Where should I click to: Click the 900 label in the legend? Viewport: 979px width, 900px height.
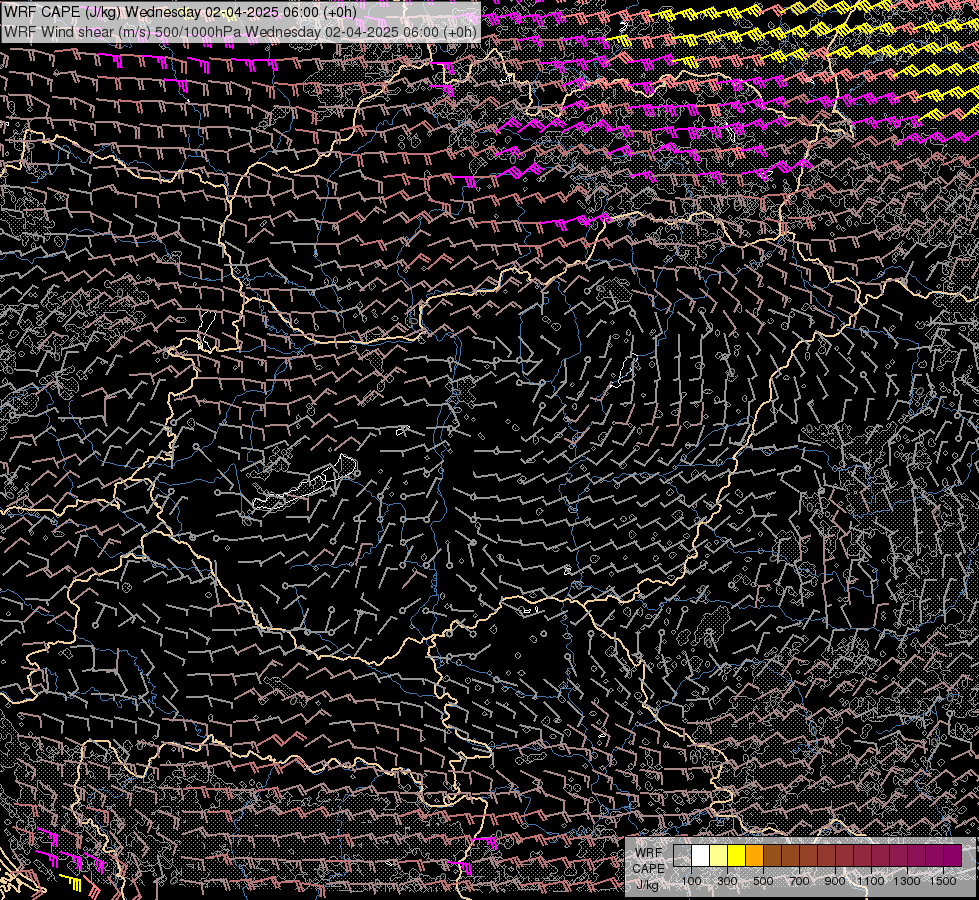coord(835,881)
